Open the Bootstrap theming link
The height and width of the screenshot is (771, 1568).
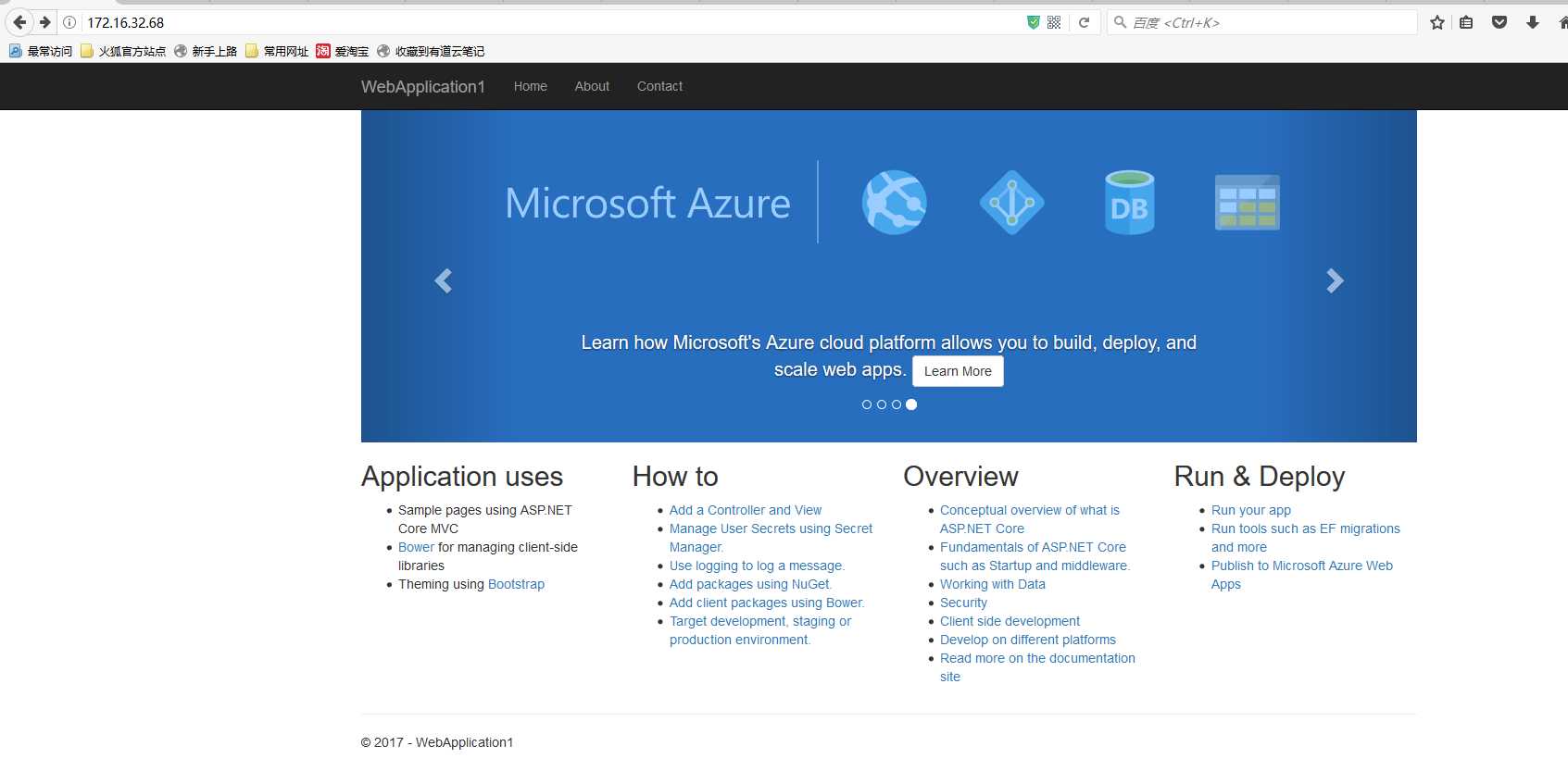516,584
